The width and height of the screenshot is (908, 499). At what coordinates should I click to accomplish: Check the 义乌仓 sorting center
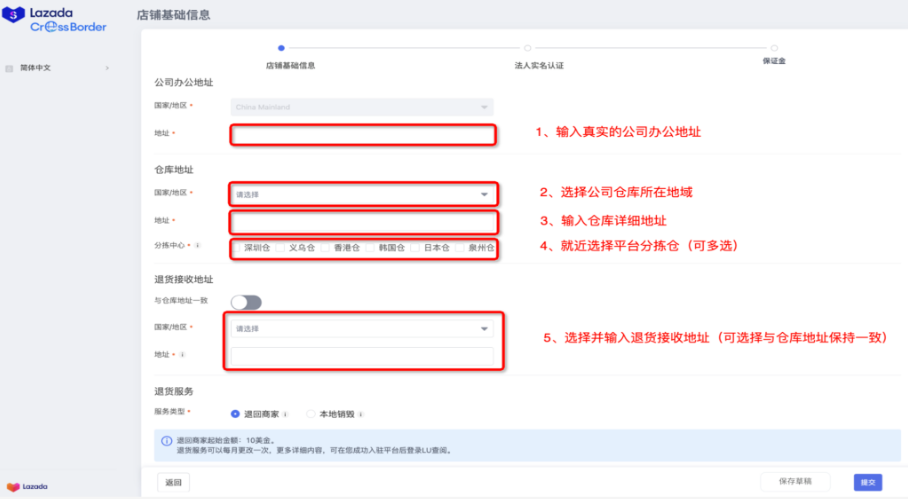click(x=281, y=248)
